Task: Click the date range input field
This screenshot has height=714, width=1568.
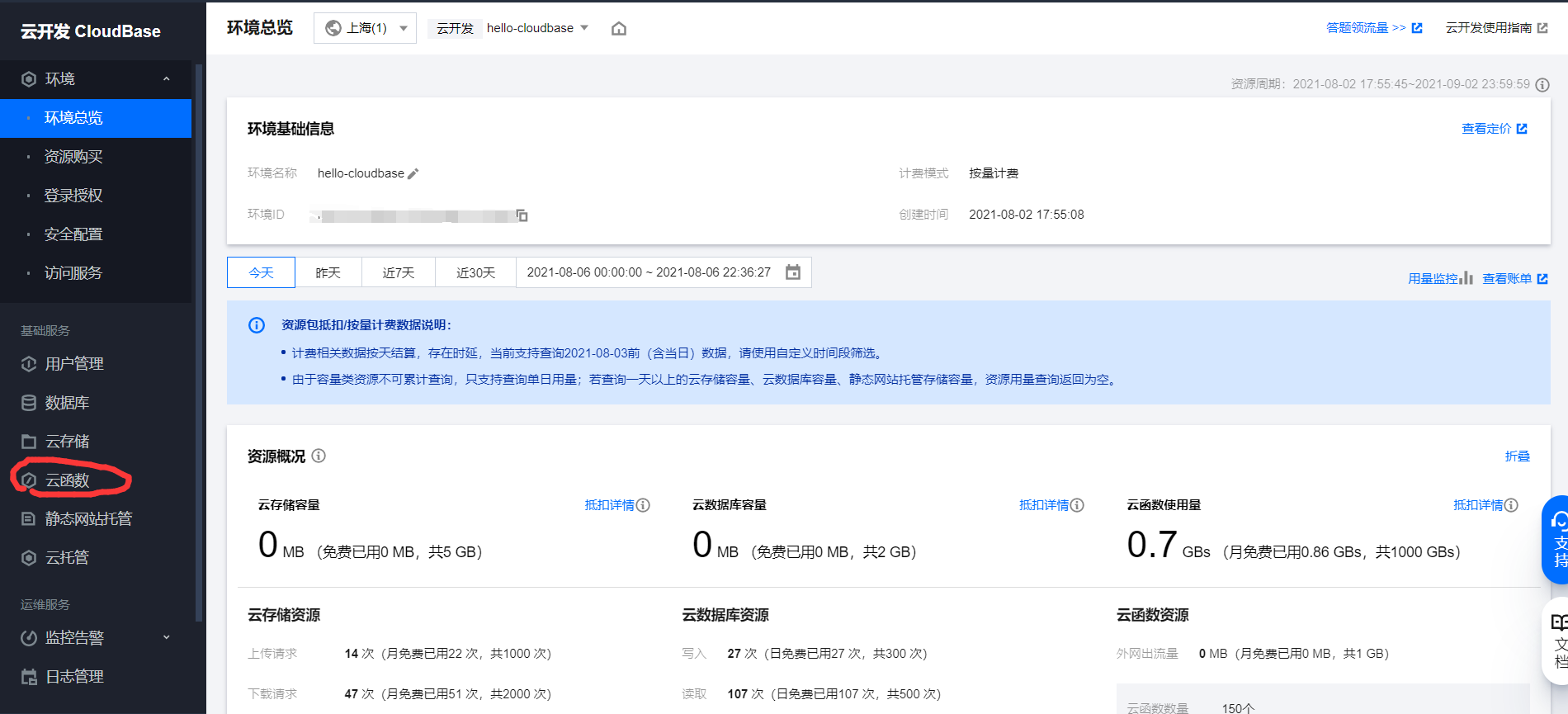Action: tap(664, 272)
